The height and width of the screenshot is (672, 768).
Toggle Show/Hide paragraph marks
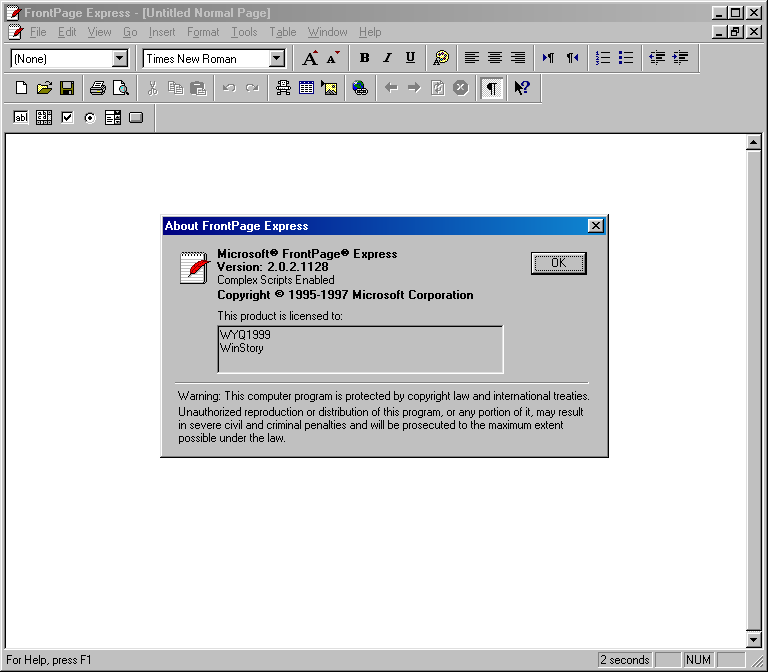click(x=491, y=88)
